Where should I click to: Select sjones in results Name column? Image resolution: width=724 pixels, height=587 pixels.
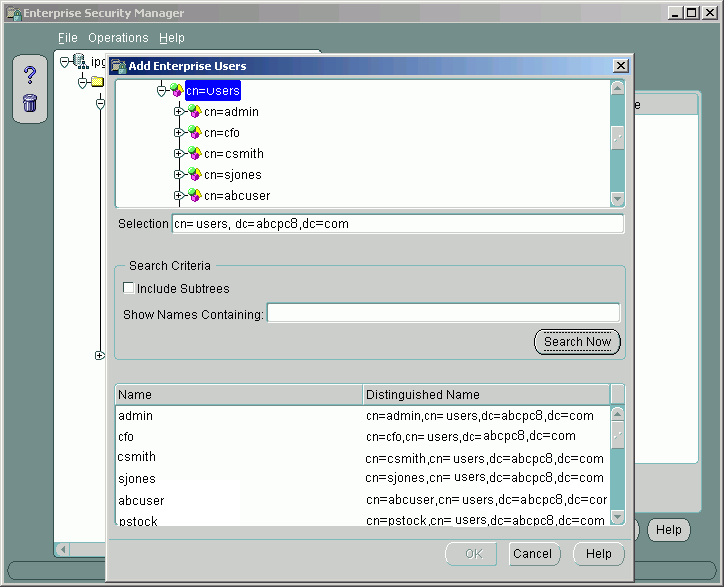point(137,478)
